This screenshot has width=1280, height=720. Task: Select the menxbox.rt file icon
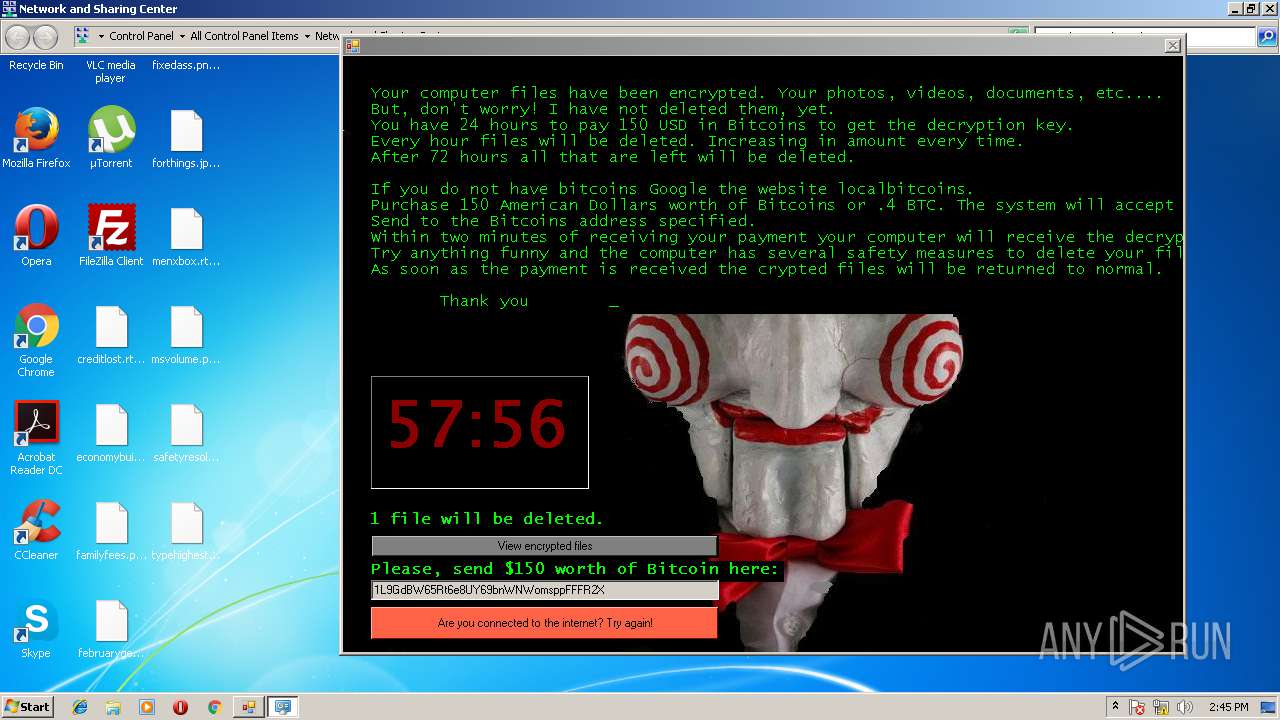tap(186, 229)
